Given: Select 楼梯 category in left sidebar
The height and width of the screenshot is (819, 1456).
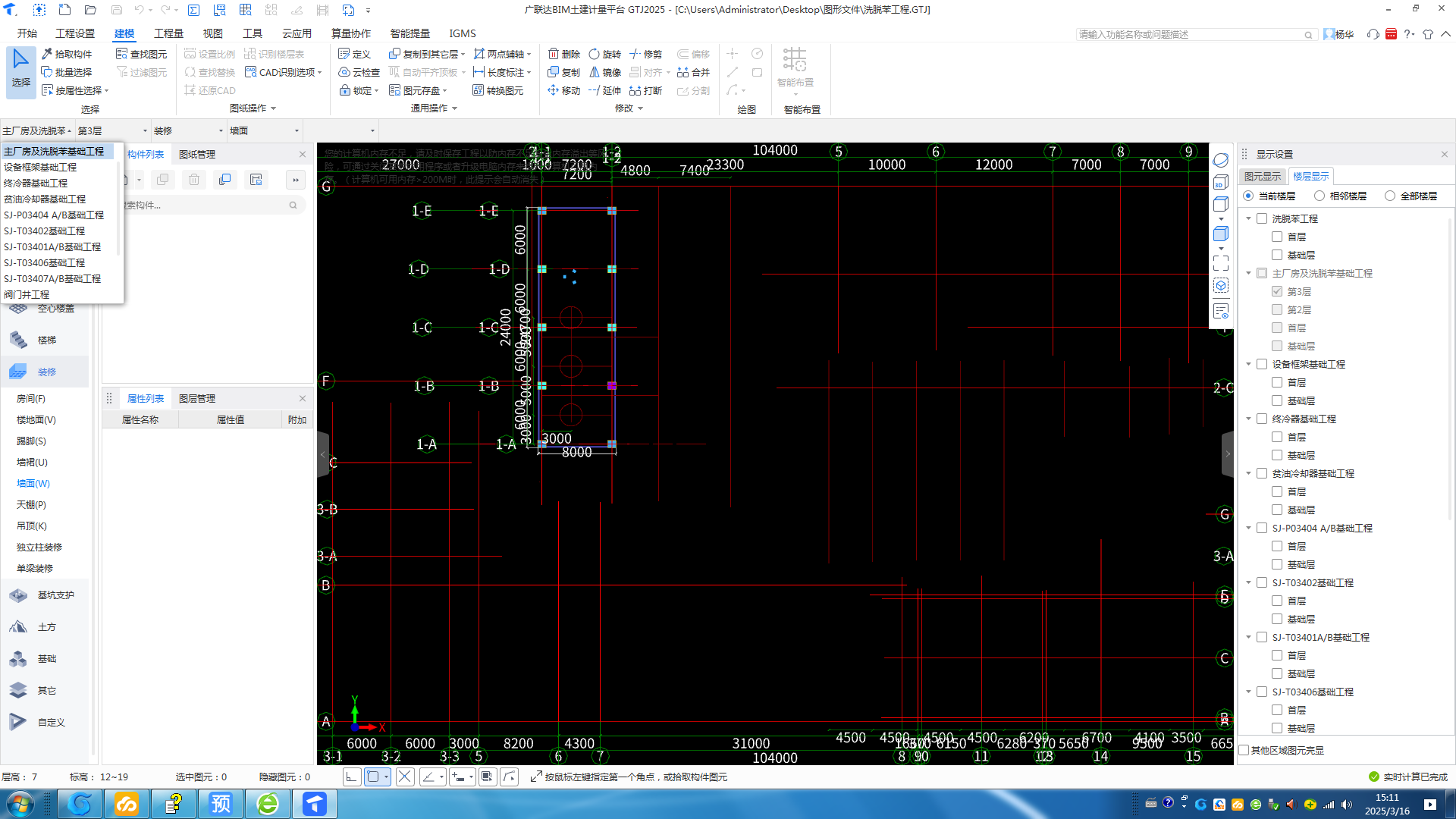Looking at the screenshot, I should [45, 340].
